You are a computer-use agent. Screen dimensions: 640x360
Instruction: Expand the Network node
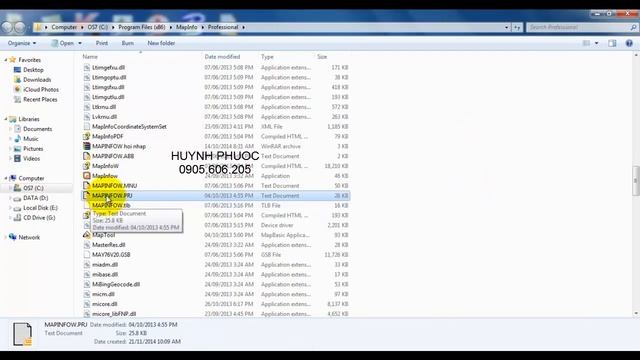pos(6,237)
